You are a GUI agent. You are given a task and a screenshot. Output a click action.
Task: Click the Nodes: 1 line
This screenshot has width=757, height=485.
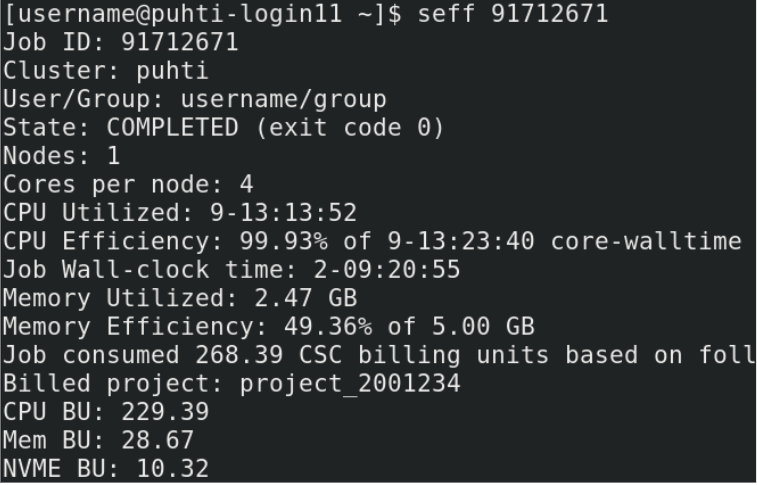[62, 156]
